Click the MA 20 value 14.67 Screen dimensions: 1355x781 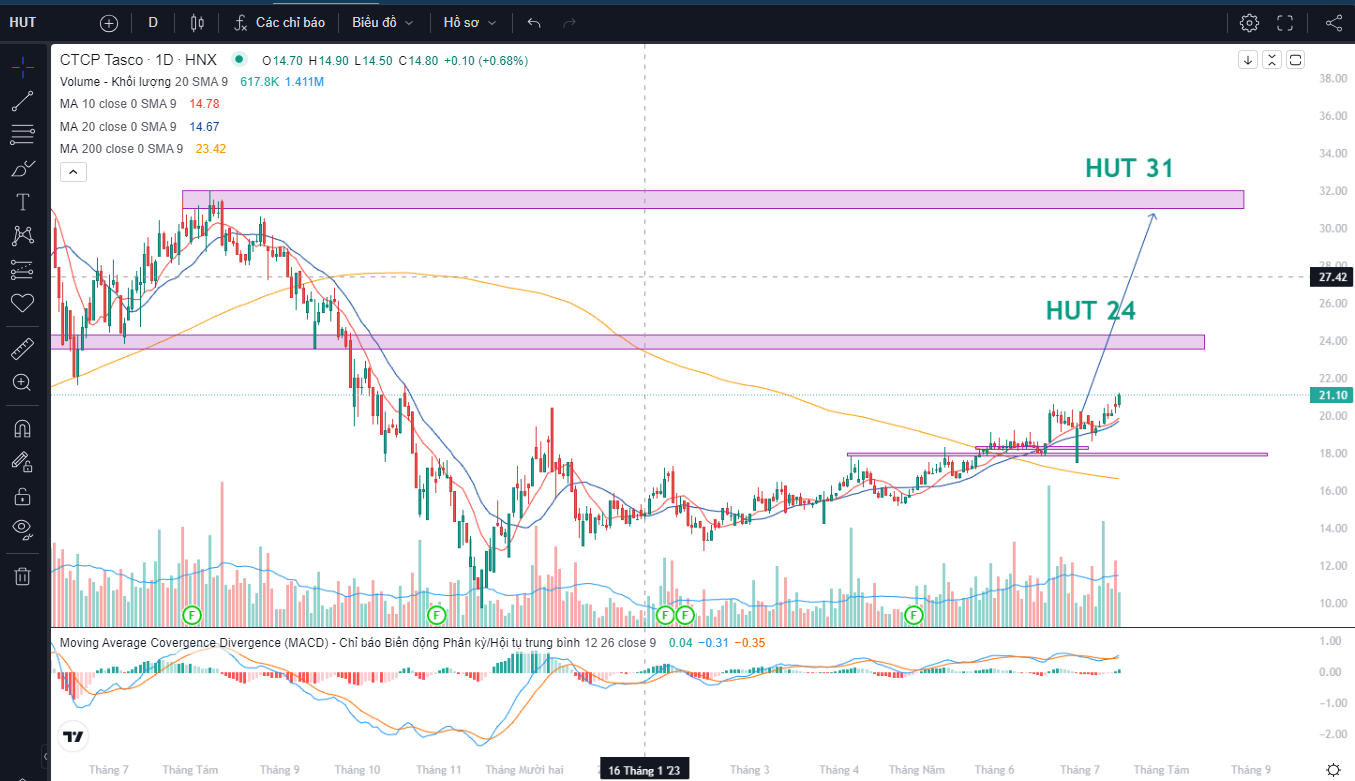click(204, 127)
